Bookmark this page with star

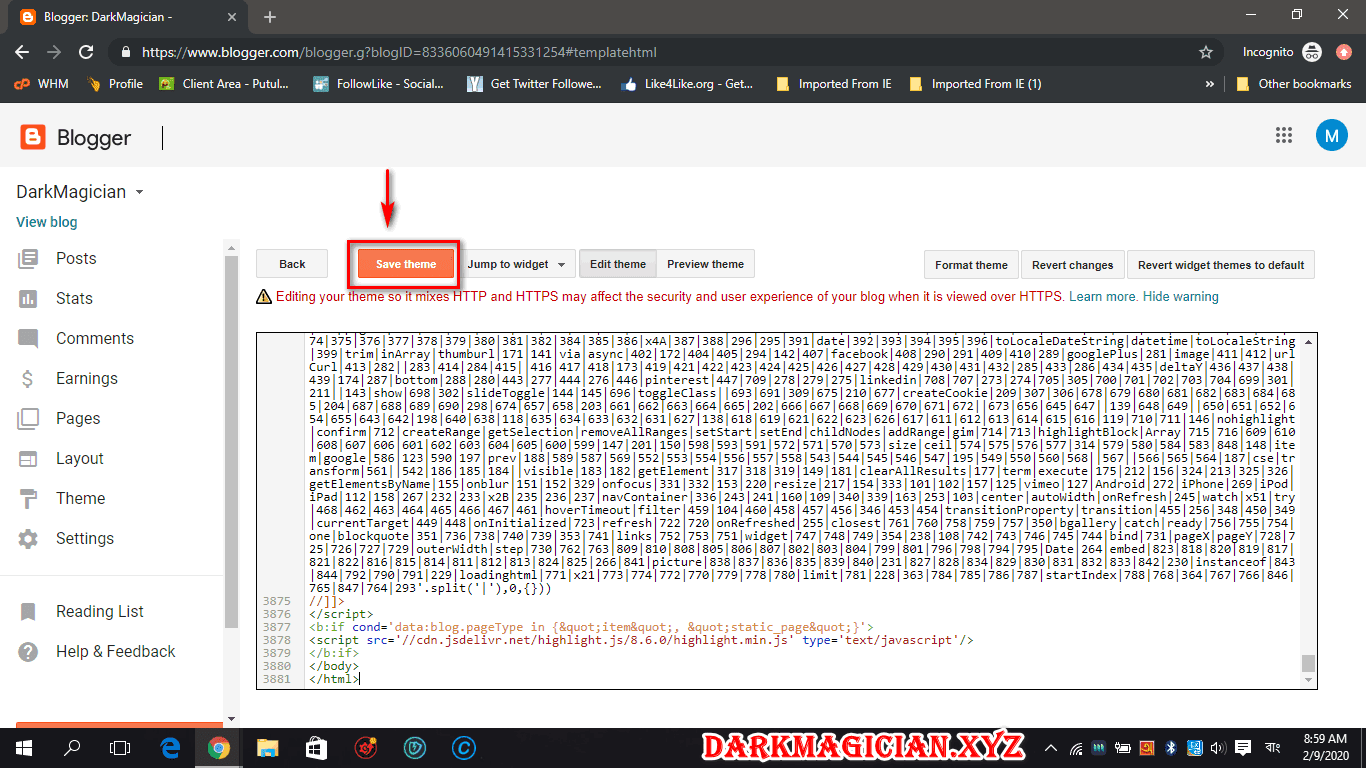pos(1206,52)
